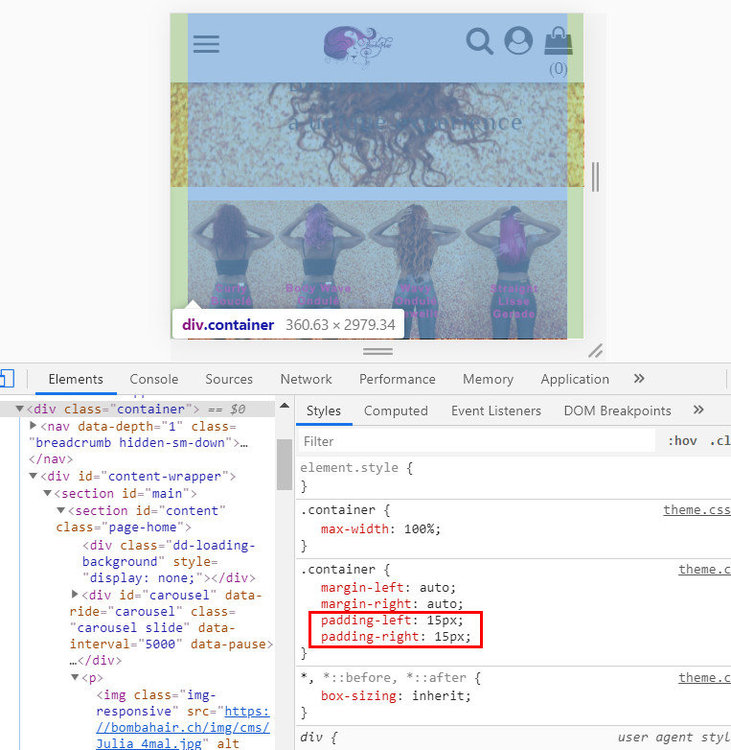Click the element tree scrollbar thumb
Screen dimensions: 731x750
[285, 464]
